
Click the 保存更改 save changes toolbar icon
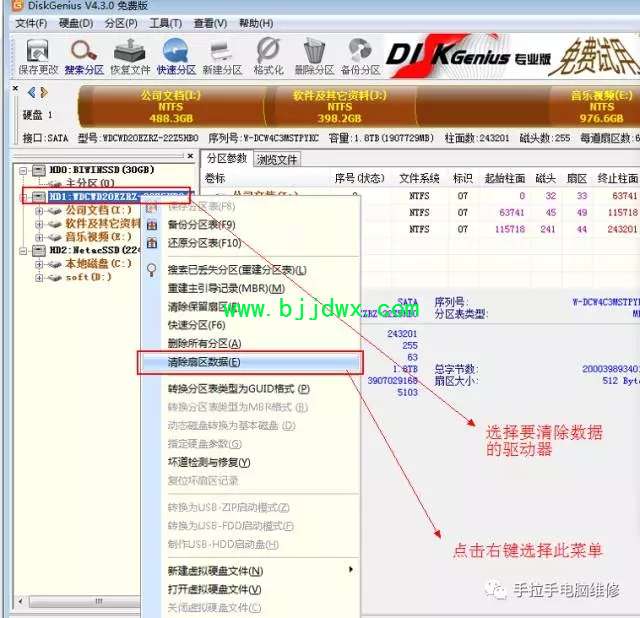coord(38,56)
